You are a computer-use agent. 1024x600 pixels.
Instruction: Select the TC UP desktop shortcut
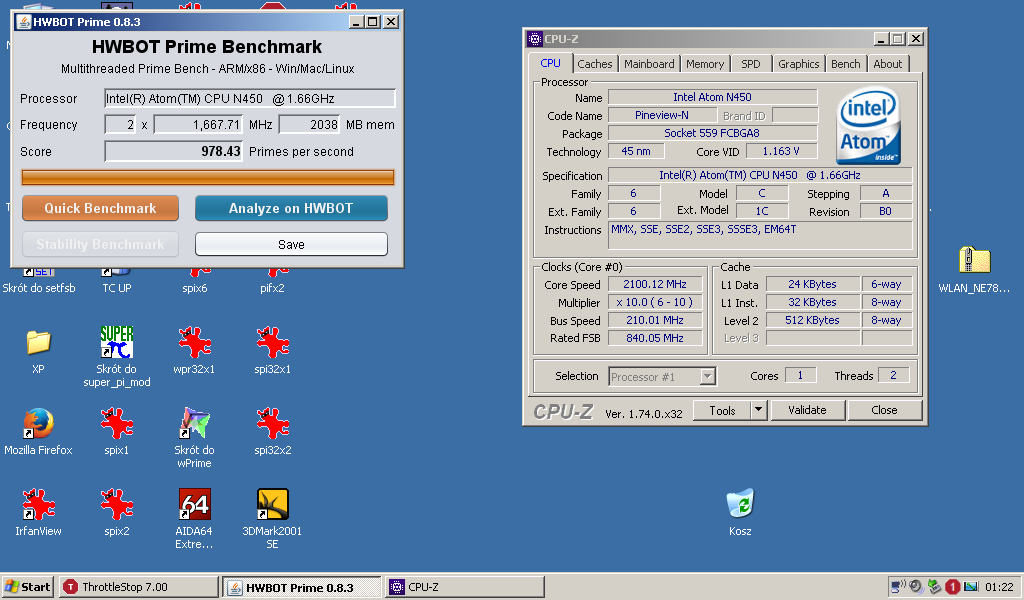[116, 288]
